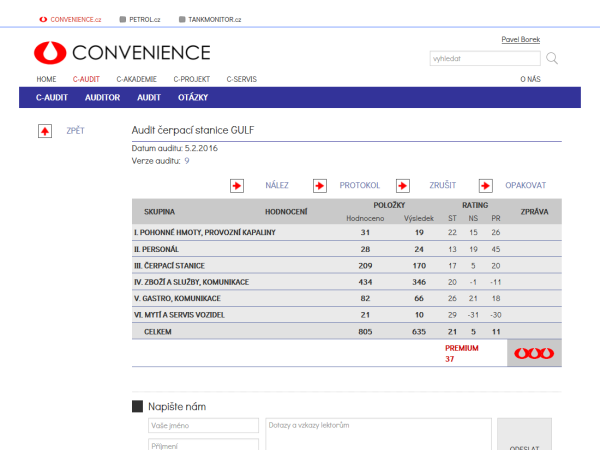
Task: Click the Datum auditu: 5.2.2016 text
Action: pos(174,148)
